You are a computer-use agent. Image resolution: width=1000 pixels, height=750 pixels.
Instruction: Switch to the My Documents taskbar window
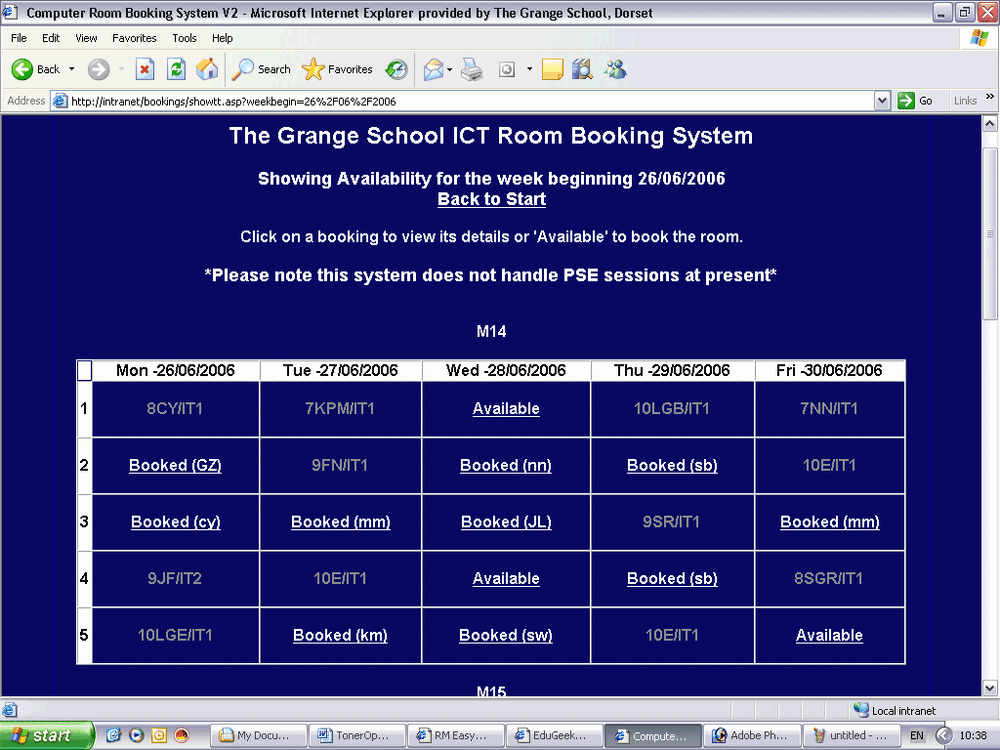258,735
